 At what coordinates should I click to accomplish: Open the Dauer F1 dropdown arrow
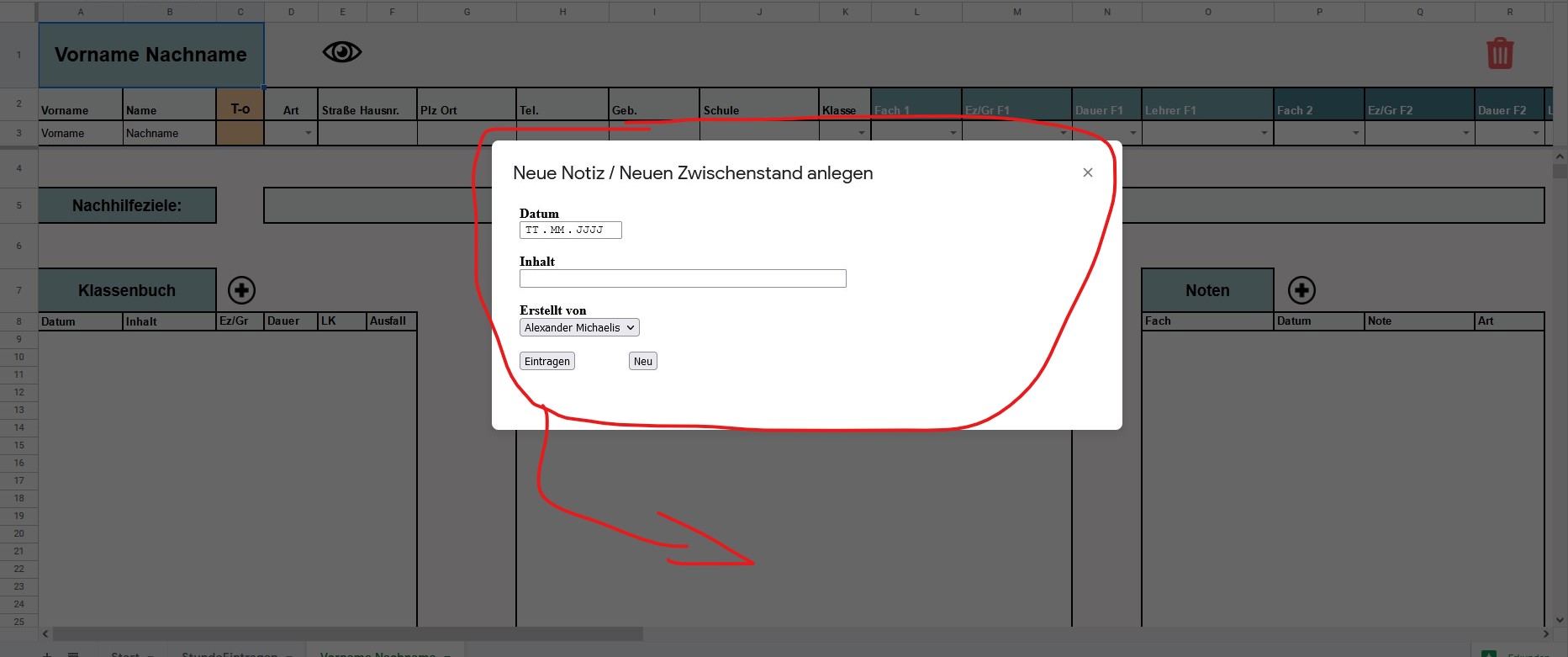point(1132,133)
